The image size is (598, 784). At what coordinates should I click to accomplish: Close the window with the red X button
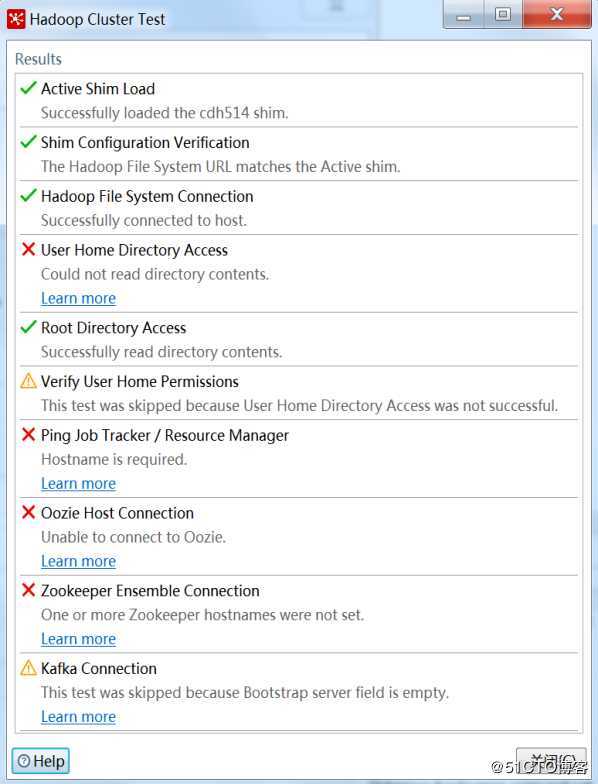tap(556, 14)
